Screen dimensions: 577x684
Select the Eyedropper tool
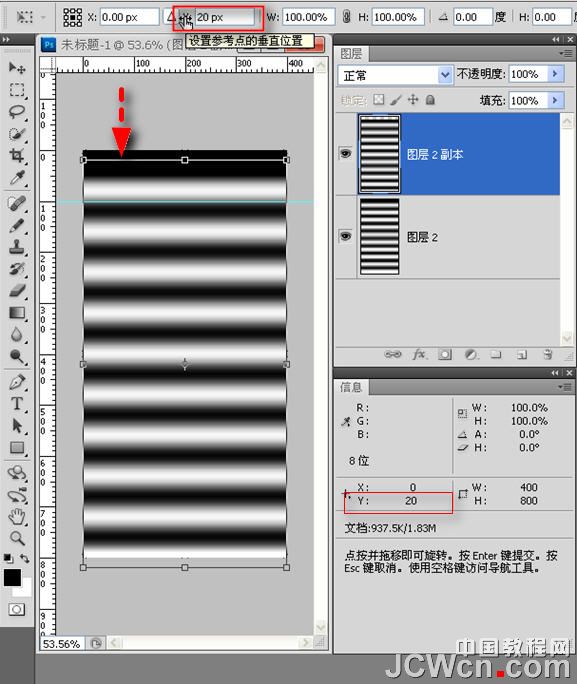pos(17,178)
